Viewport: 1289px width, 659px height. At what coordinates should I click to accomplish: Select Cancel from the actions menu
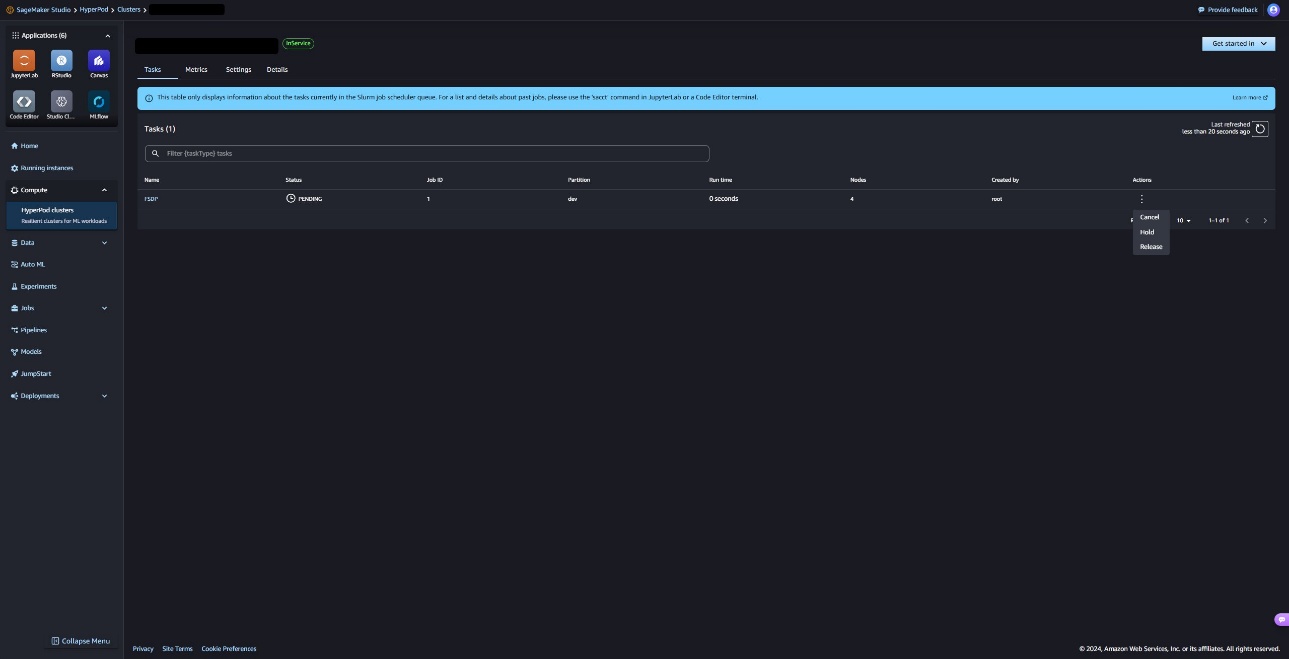[x=1150, y=217]
